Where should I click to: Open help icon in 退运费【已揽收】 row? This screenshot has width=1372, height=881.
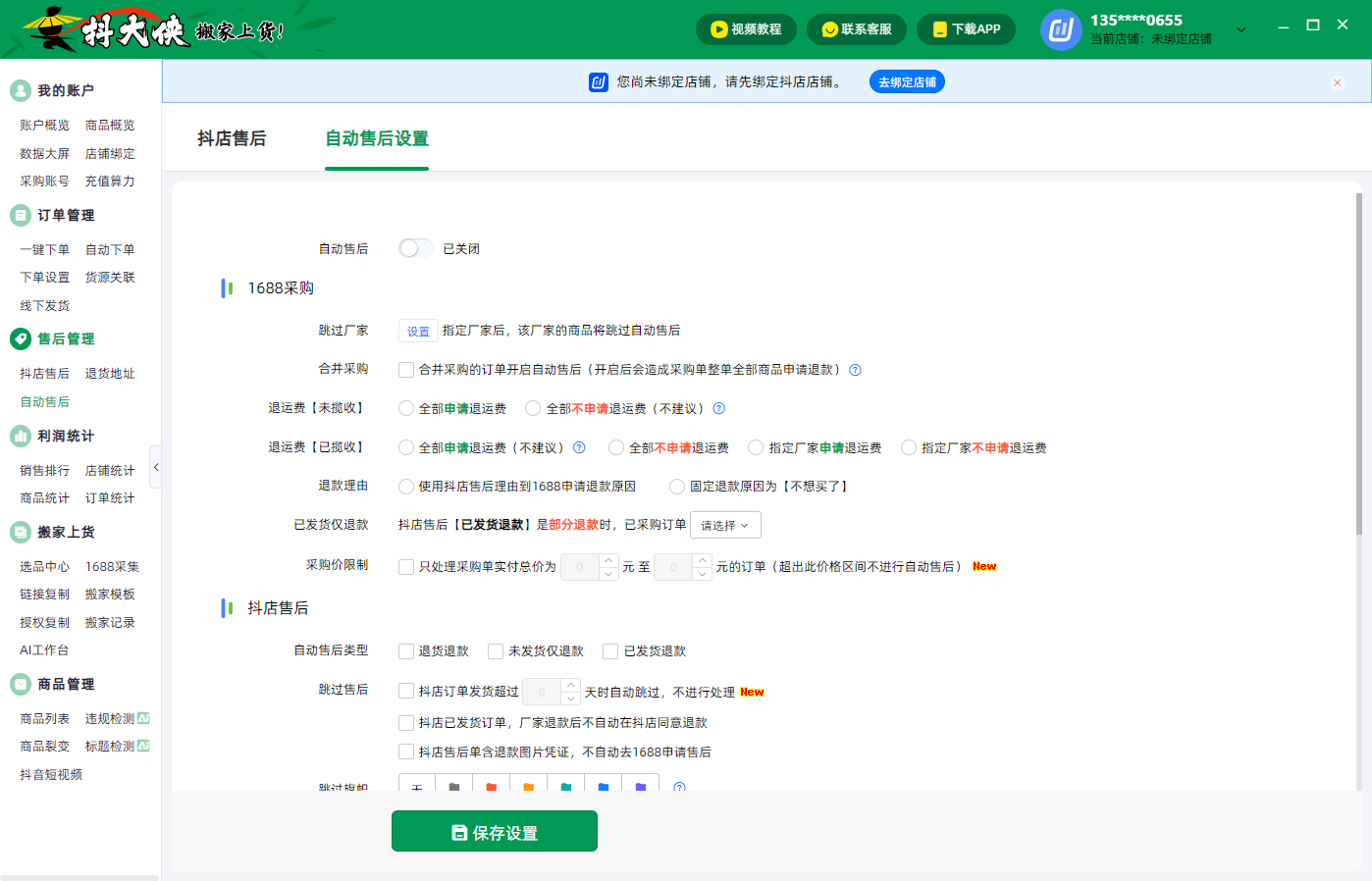[x=579, y=447]
